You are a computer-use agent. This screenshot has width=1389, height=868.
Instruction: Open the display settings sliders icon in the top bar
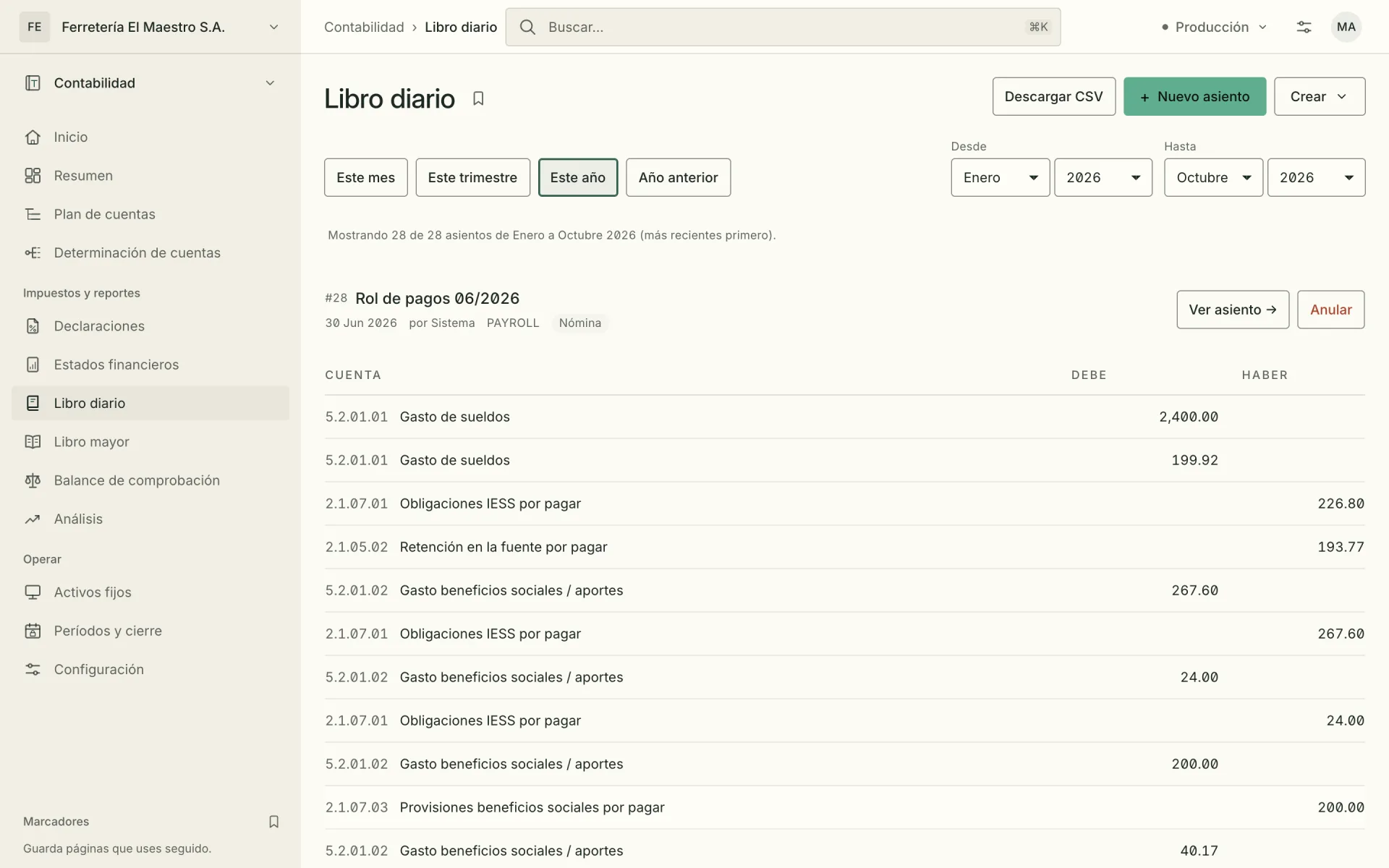click(1304, 27)
